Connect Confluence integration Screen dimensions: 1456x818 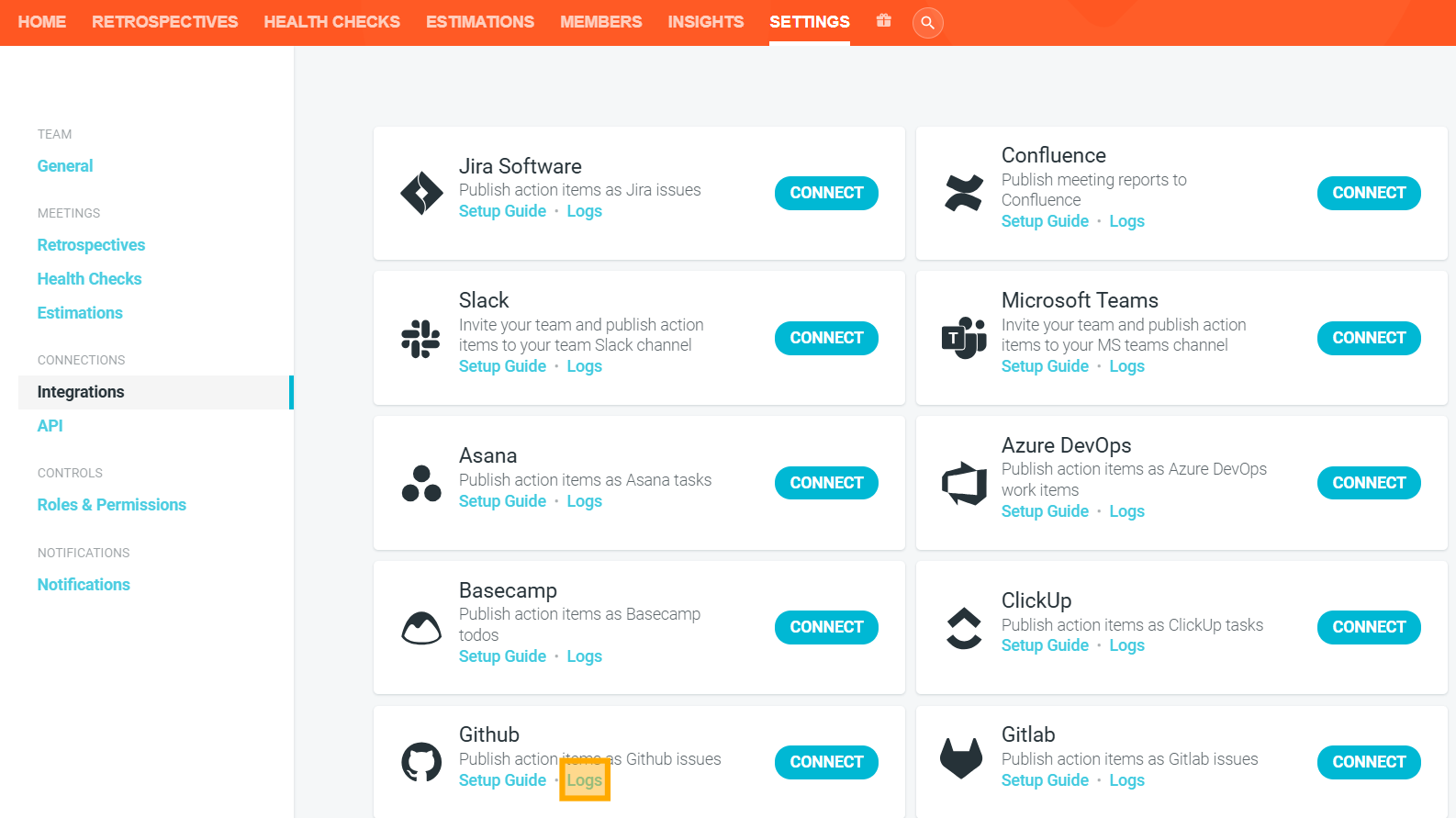(1369, 193)
